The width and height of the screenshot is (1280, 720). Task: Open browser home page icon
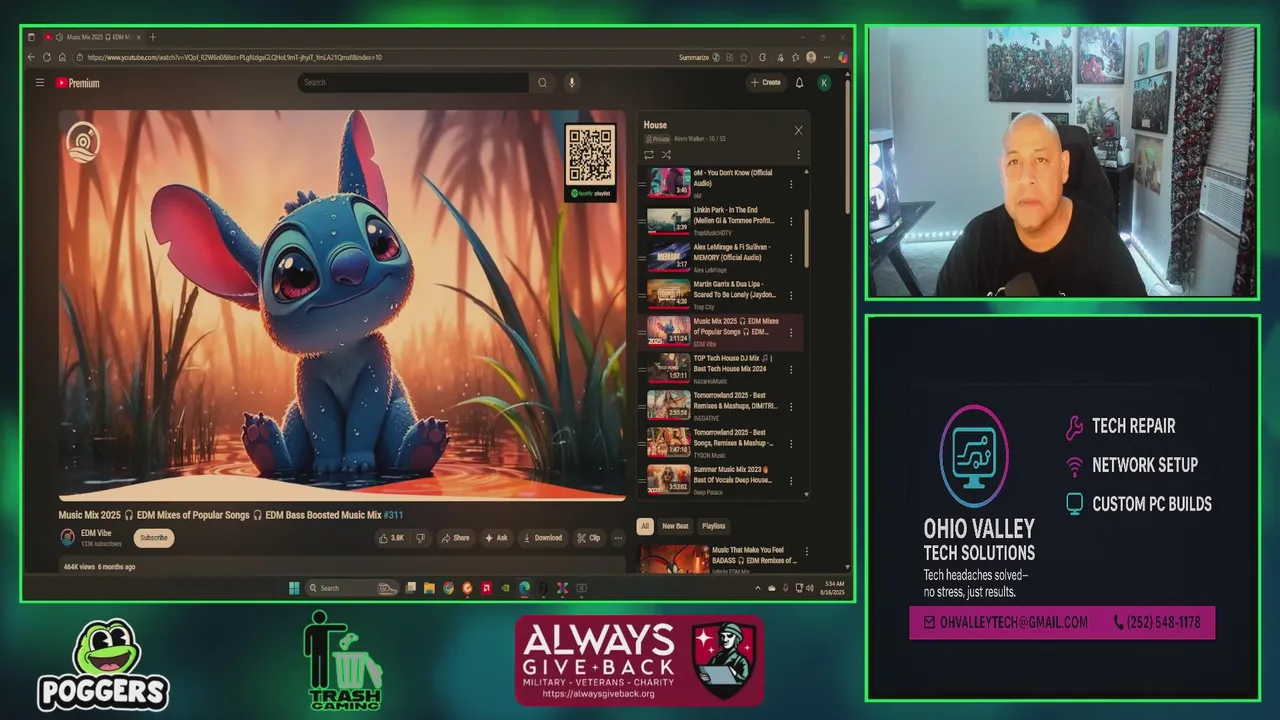pyautogui.click(x=62, y=57)
